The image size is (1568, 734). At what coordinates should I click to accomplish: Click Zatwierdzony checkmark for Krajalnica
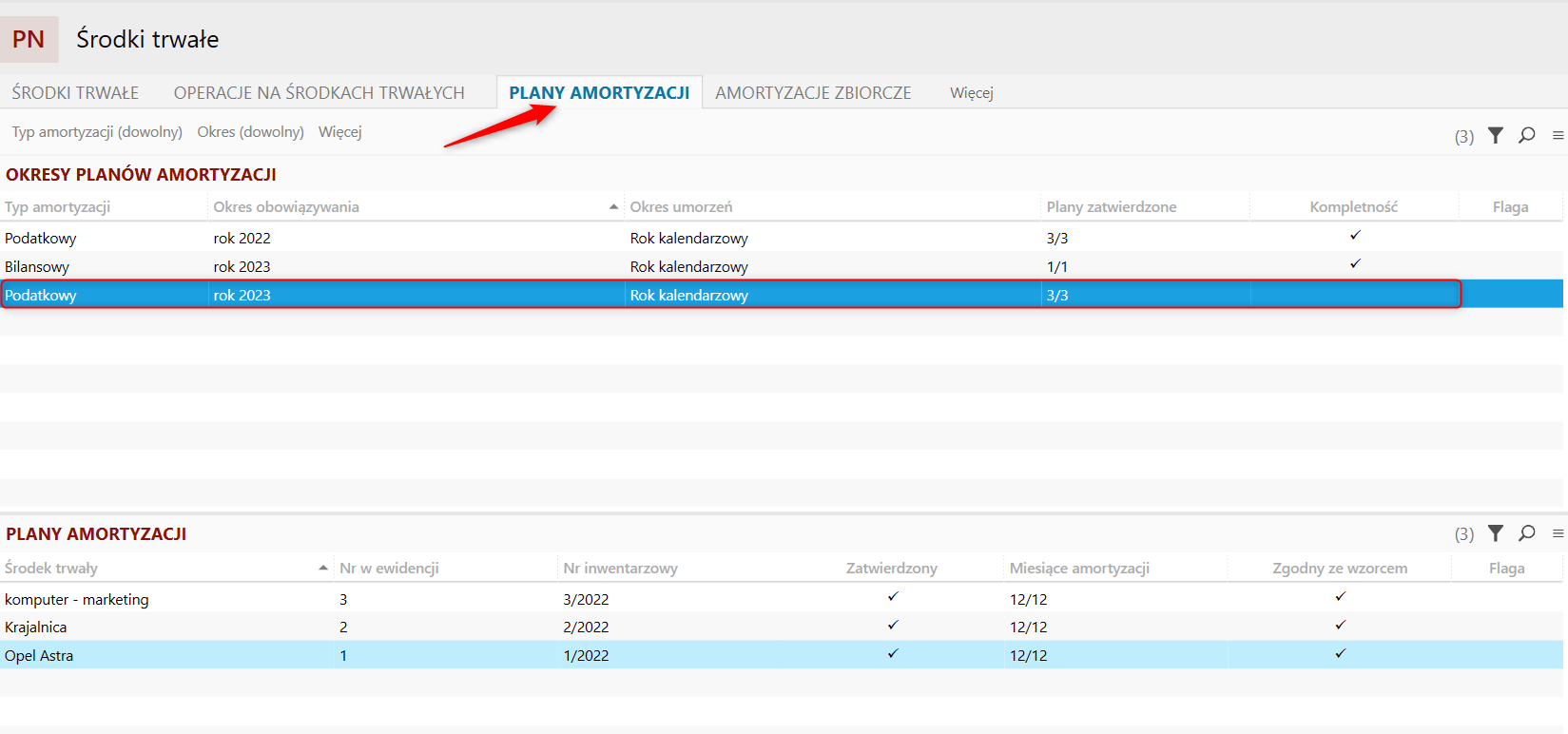[893, 625]
